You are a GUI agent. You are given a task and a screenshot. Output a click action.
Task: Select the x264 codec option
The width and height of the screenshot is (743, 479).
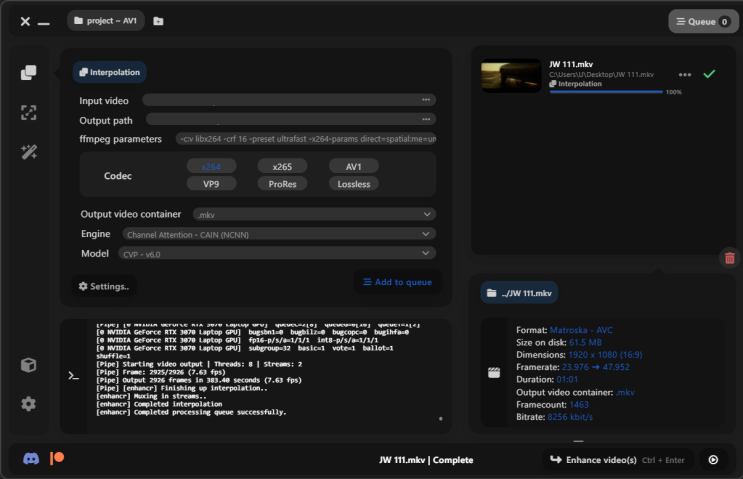coord(211,166)
